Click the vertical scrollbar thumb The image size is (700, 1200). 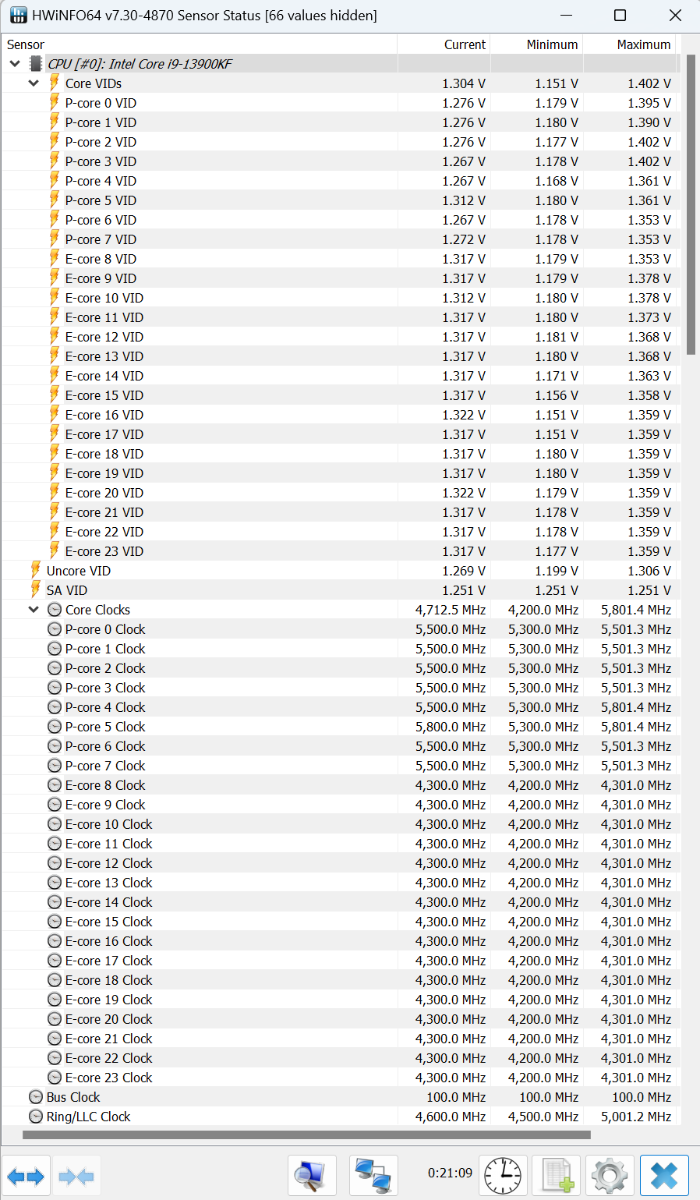click(x=690, y=205)
